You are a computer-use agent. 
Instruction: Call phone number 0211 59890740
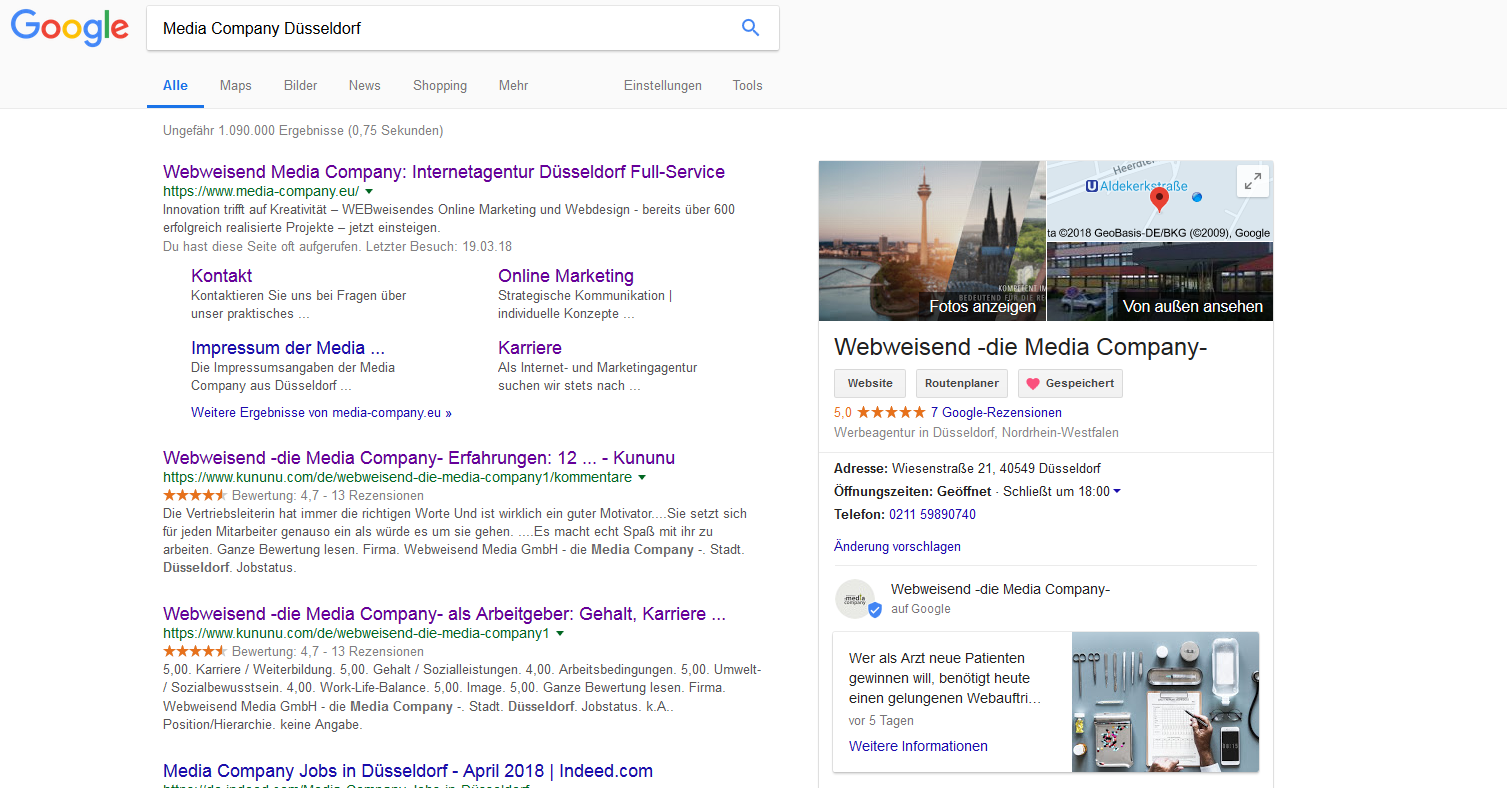tap(932, 514)
